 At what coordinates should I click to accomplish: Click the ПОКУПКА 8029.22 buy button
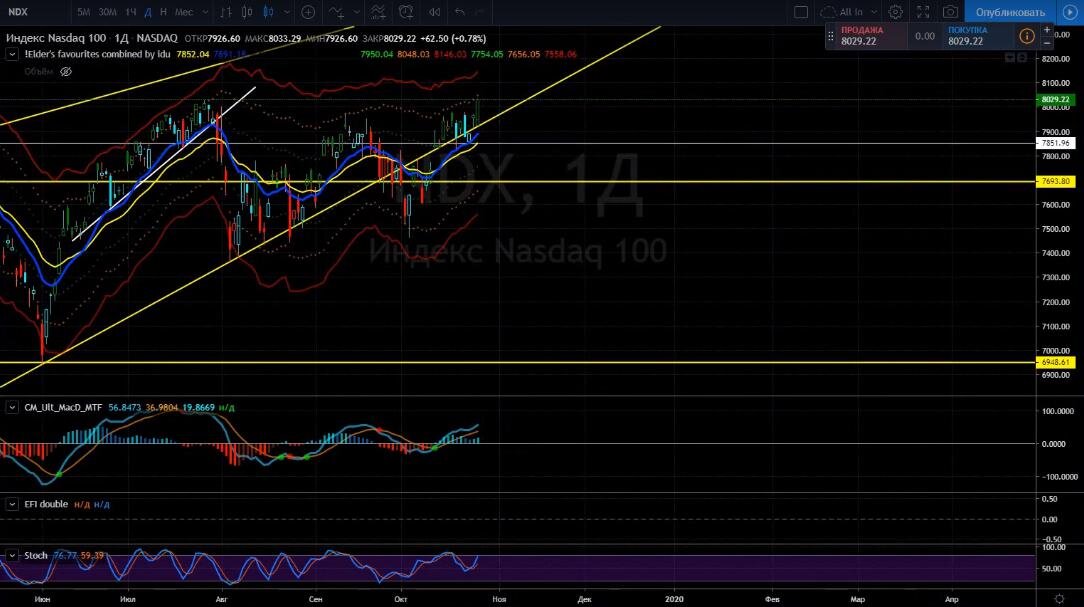[980, 36]
